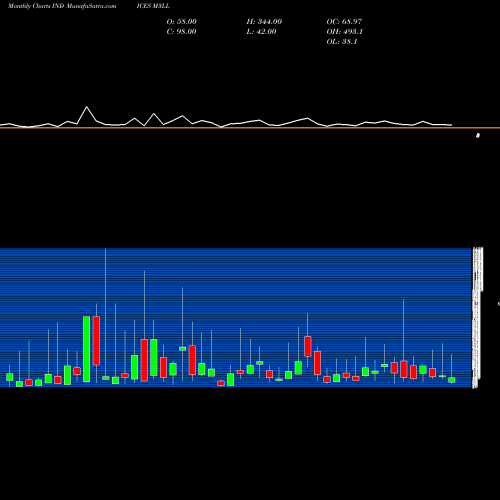The image size is (500, 500).
Task: Click the 'ICES MSLL' symbol label
Action: pyautogui.click(x=153, y=6)
